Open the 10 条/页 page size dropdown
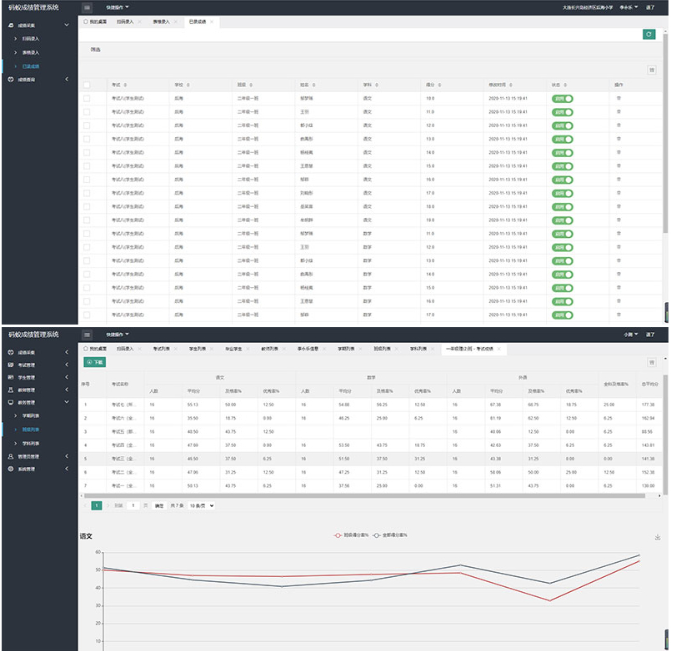The width and height of the screenshot is (687, 651). click(201, 506)
